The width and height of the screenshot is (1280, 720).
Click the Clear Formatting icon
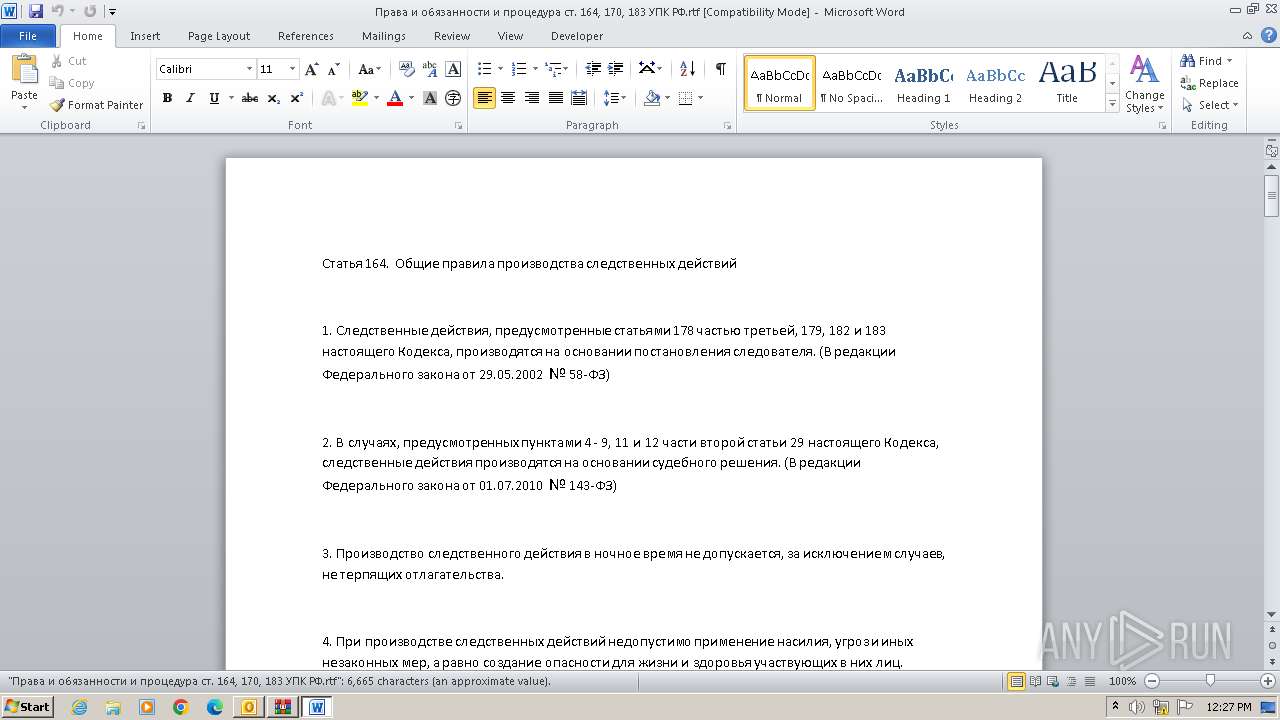(406, 69)
